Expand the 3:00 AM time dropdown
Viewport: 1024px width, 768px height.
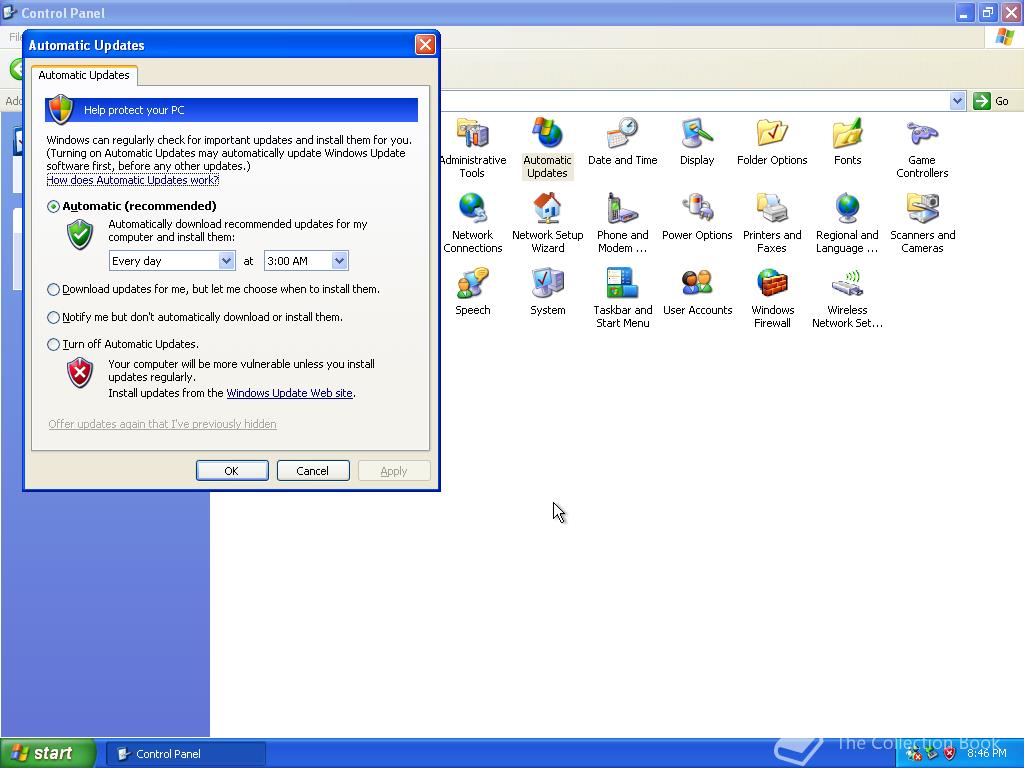339,261
